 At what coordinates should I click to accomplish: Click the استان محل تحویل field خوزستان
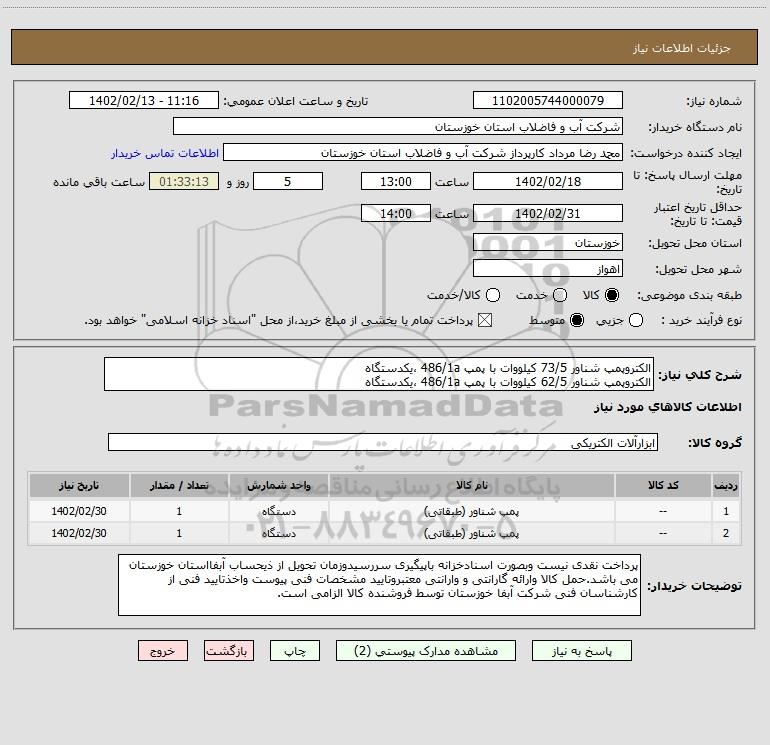548,243
